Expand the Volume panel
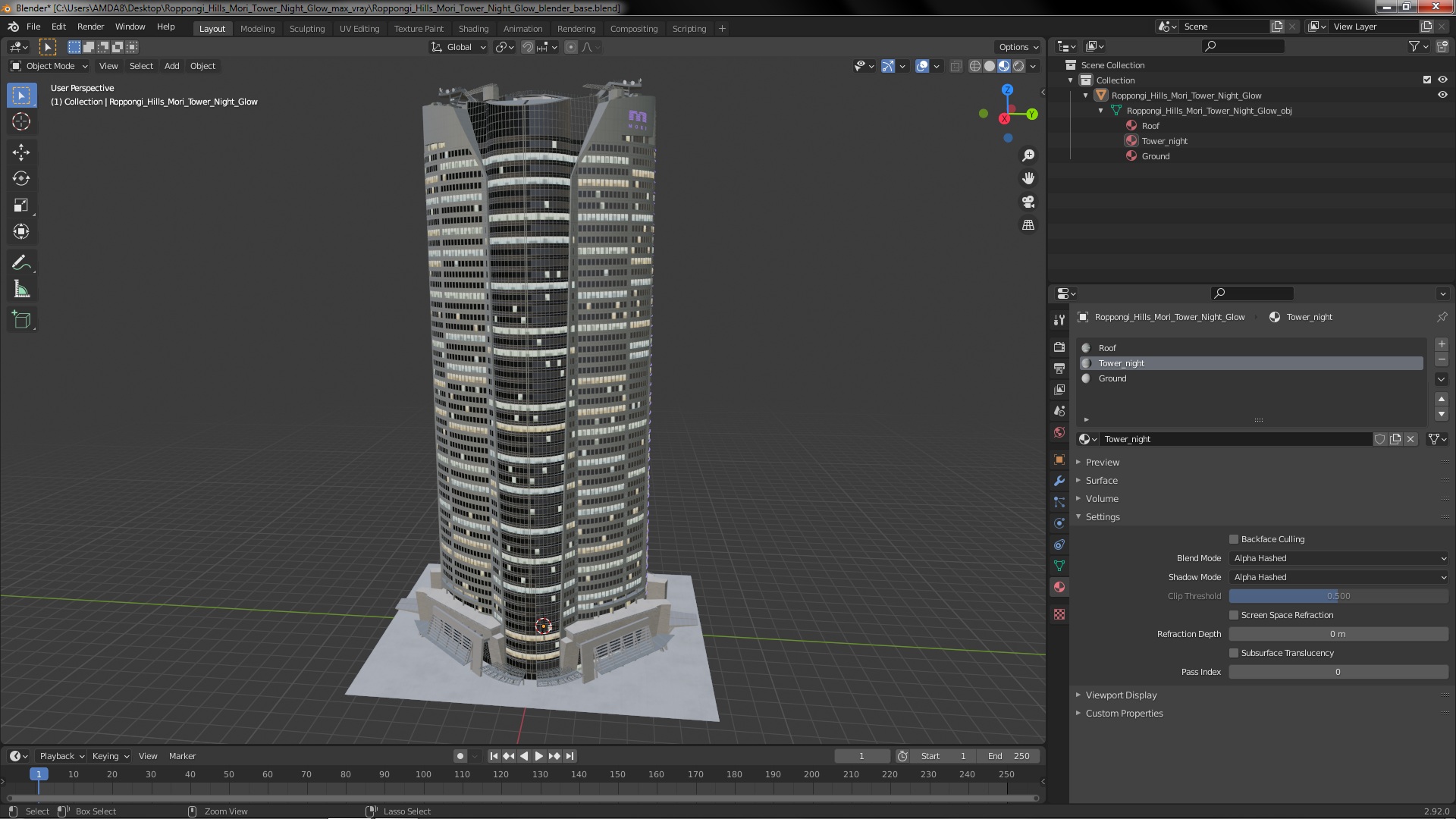 (x=1101, y=499)
